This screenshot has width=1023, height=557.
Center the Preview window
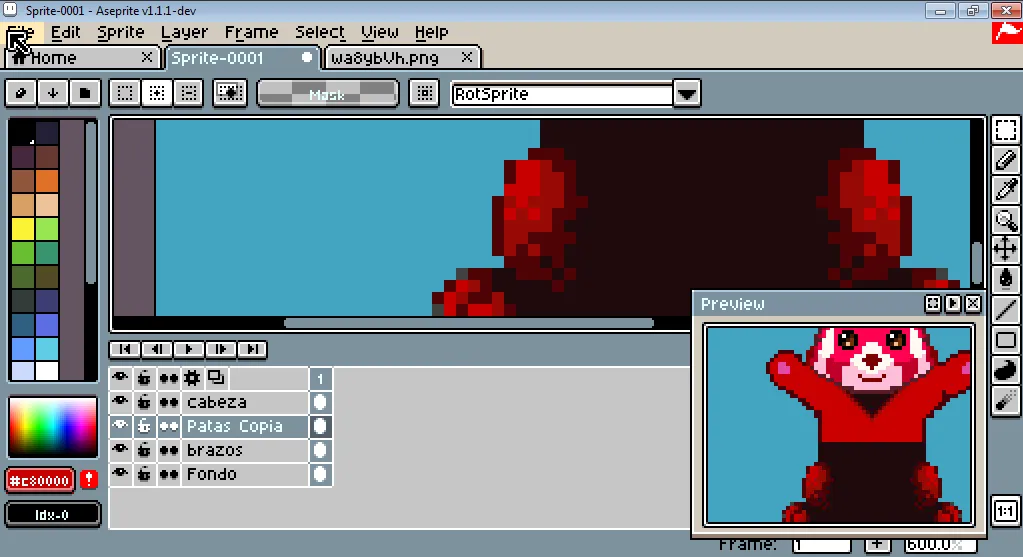point(932,303)
